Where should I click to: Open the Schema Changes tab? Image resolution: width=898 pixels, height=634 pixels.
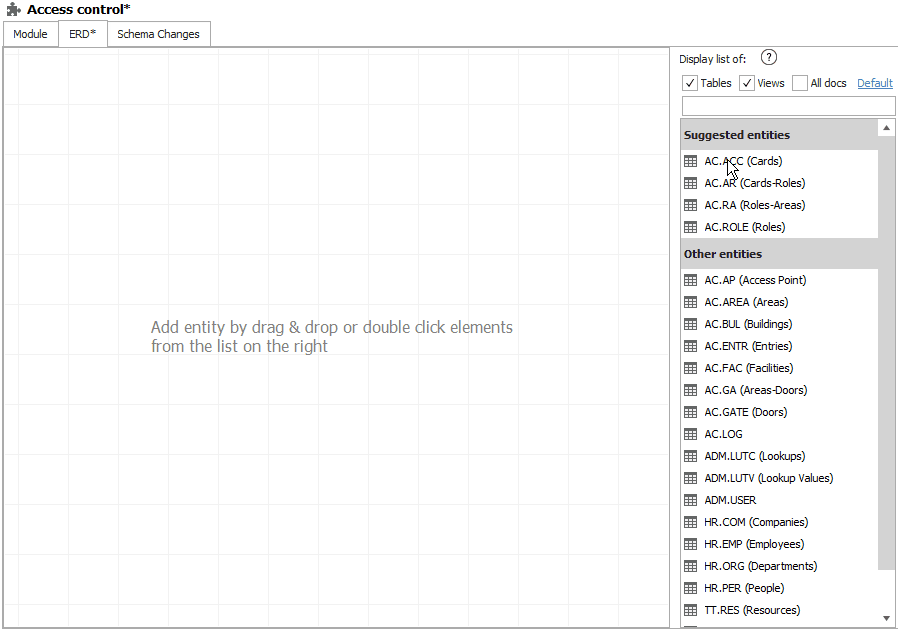[158, 33]
